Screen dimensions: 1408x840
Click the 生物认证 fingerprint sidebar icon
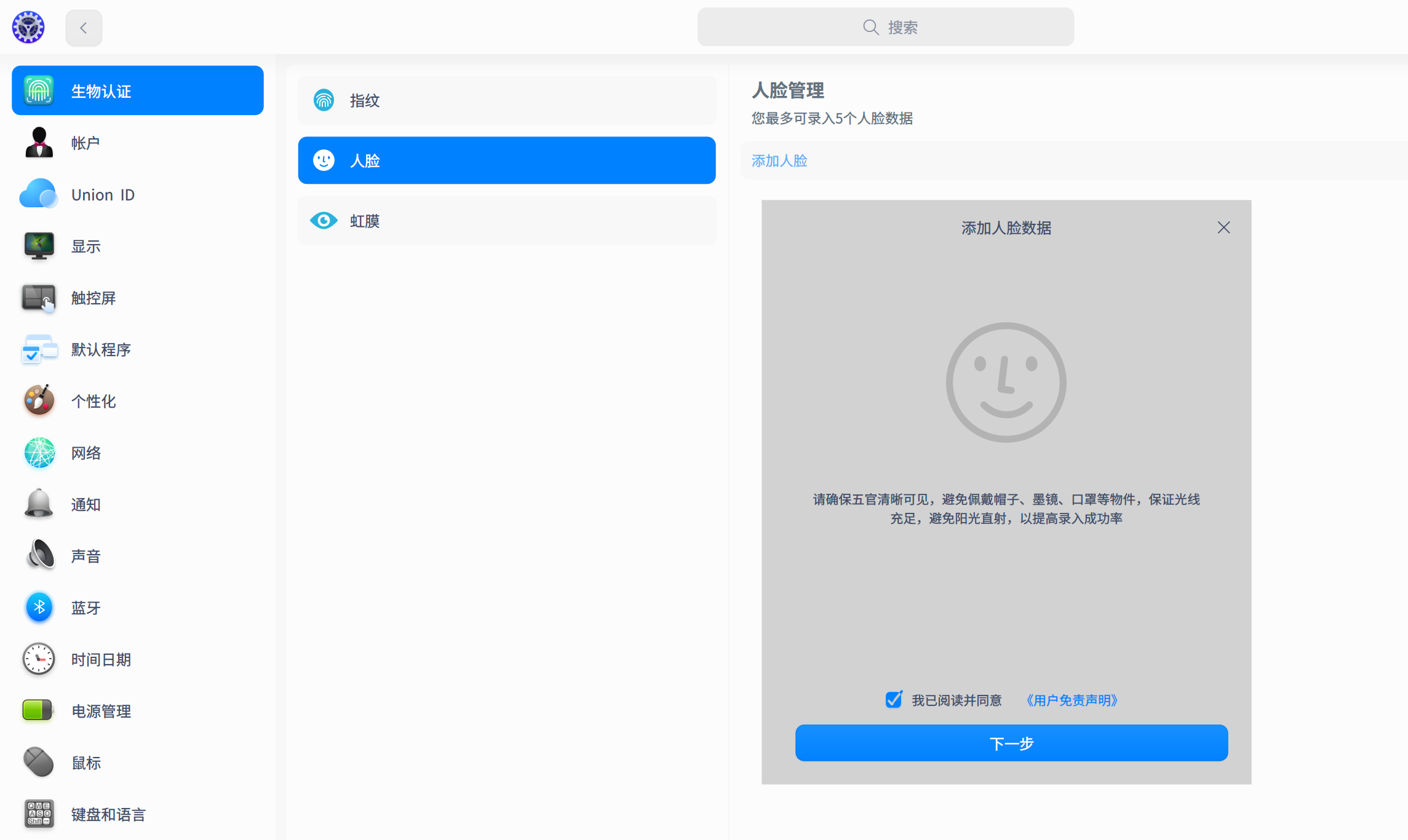39,90
